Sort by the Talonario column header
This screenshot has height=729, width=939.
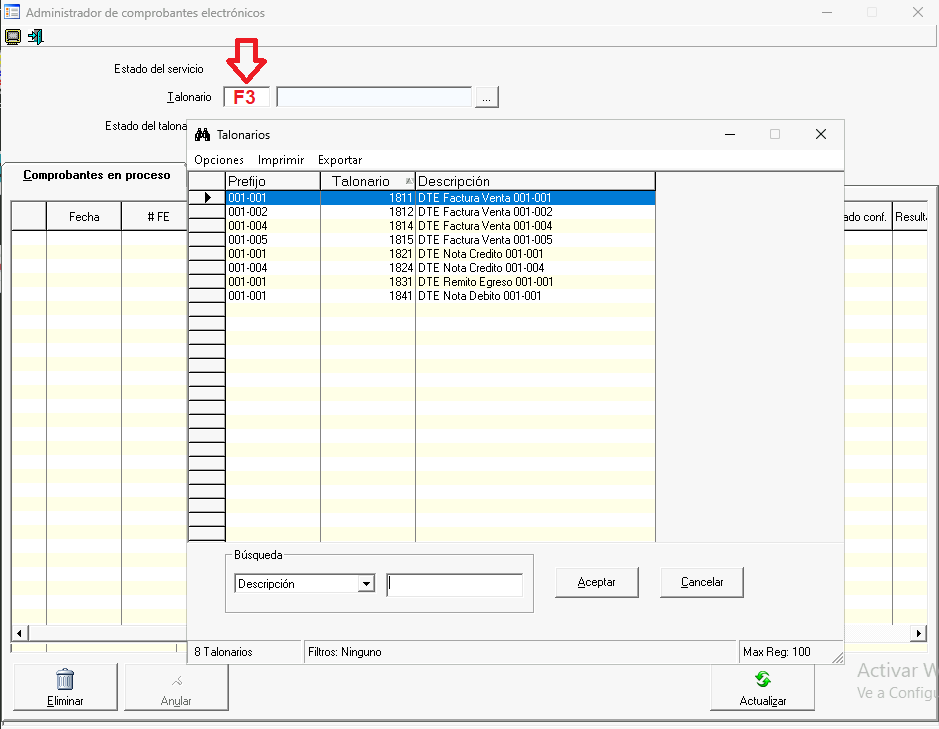(367, 181)
